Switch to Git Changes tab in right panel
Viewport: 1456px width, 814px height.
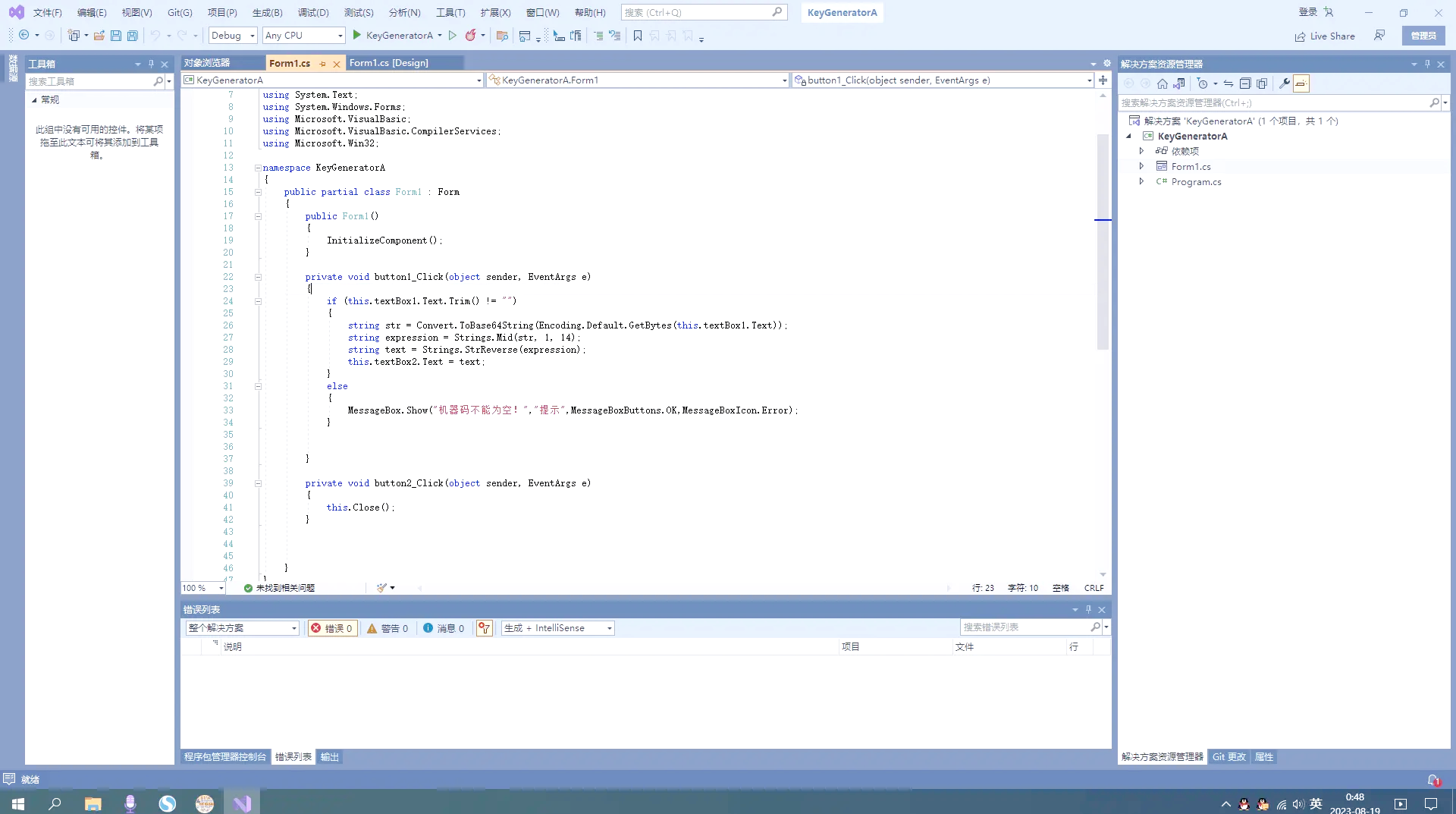pos(1228,757)
